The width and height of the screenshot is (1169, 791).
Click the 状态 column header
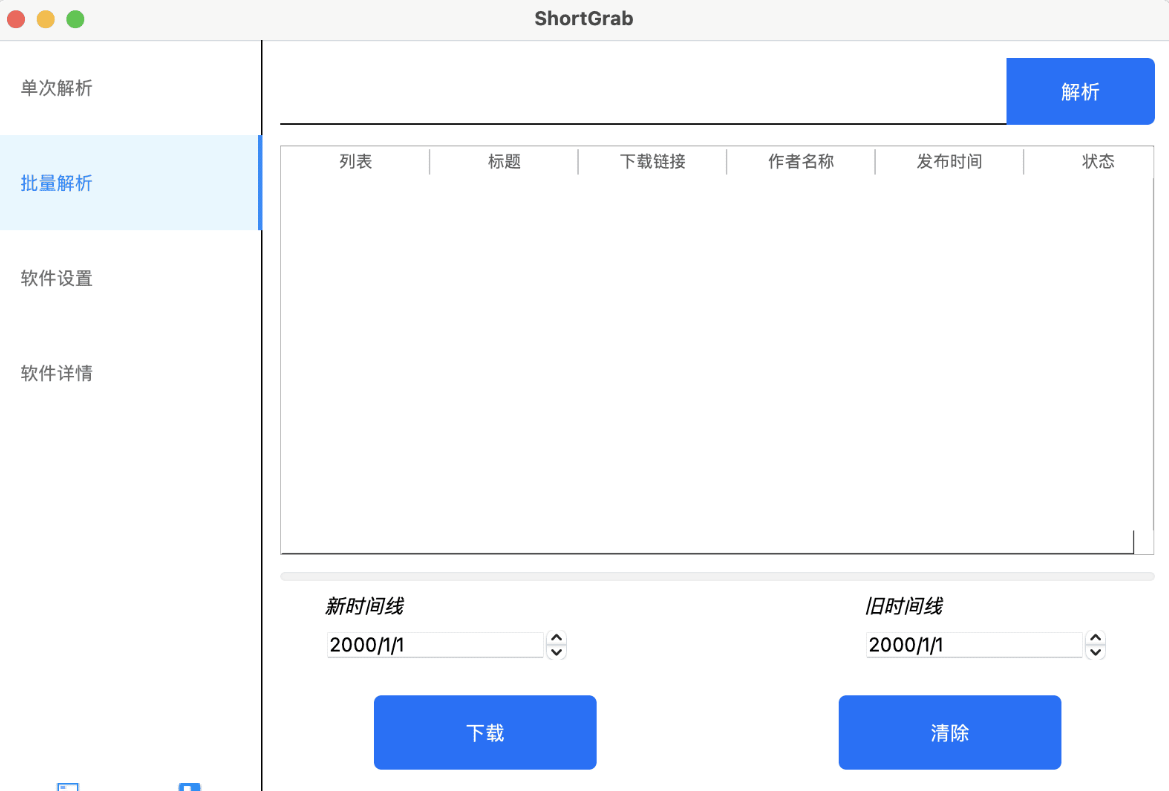pos(1097,162)
